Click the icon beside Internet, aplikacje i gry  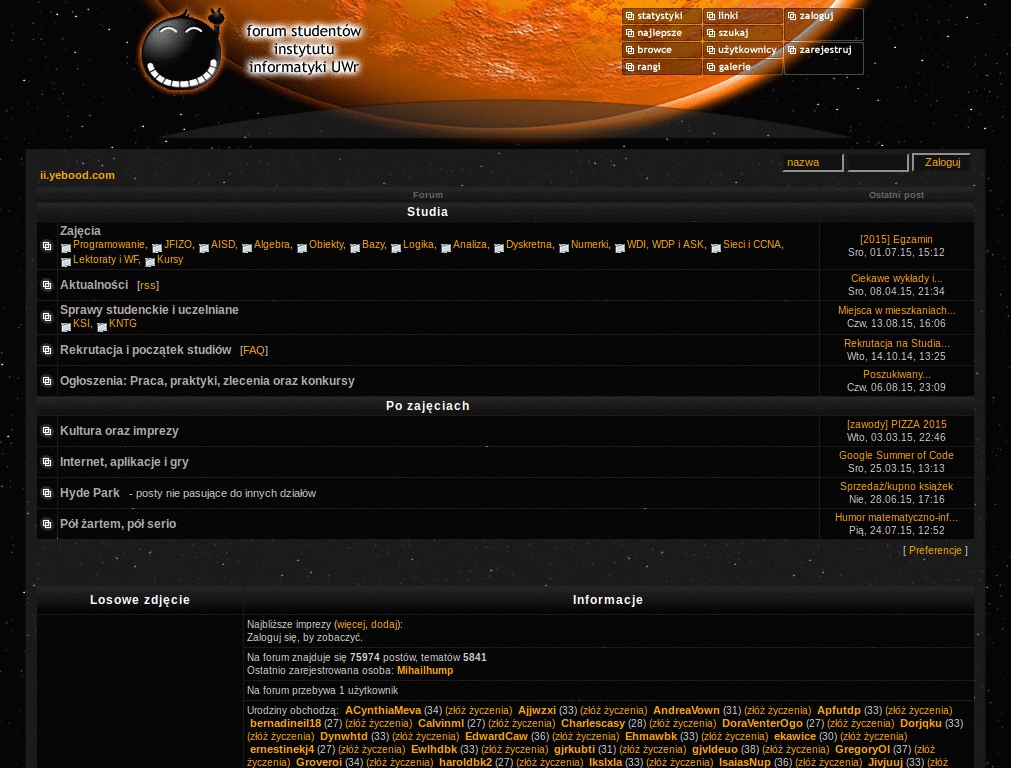pyautogui.click(x=47, y=462)
